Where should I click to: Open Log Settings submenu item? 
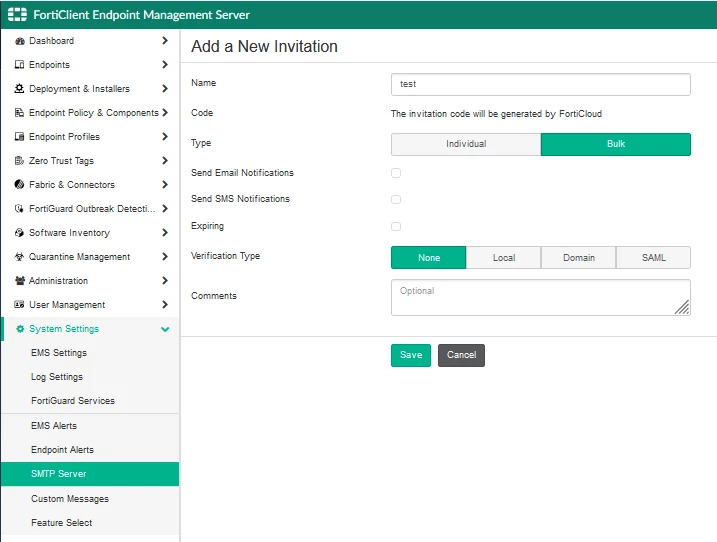pos(90,377)
